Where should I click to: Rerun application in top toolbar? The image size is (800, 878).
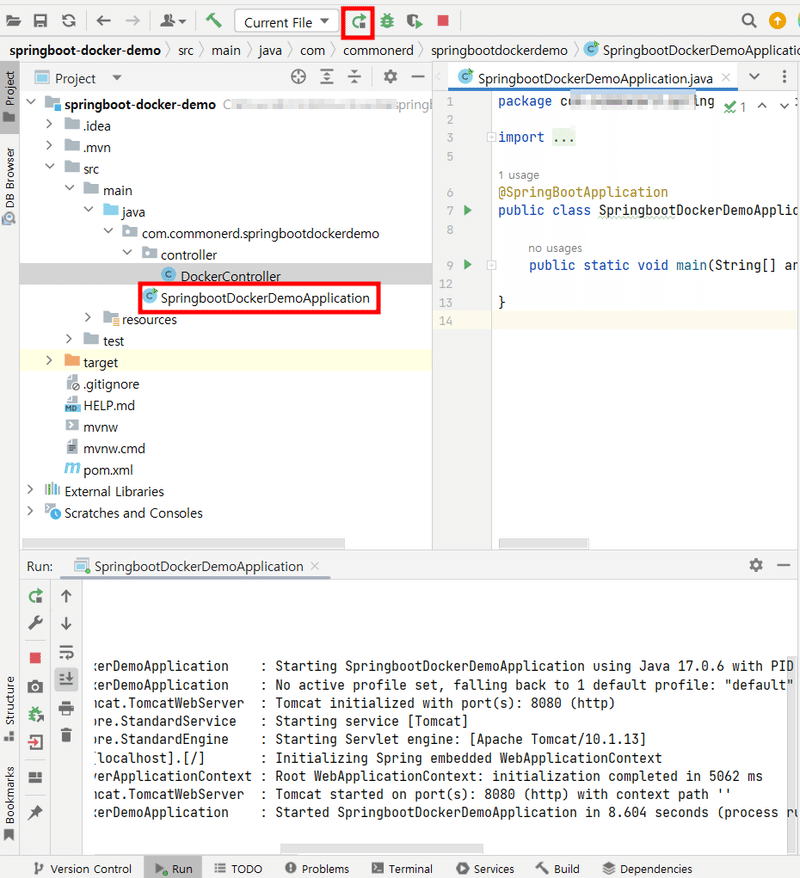click(x=358, y=22)
